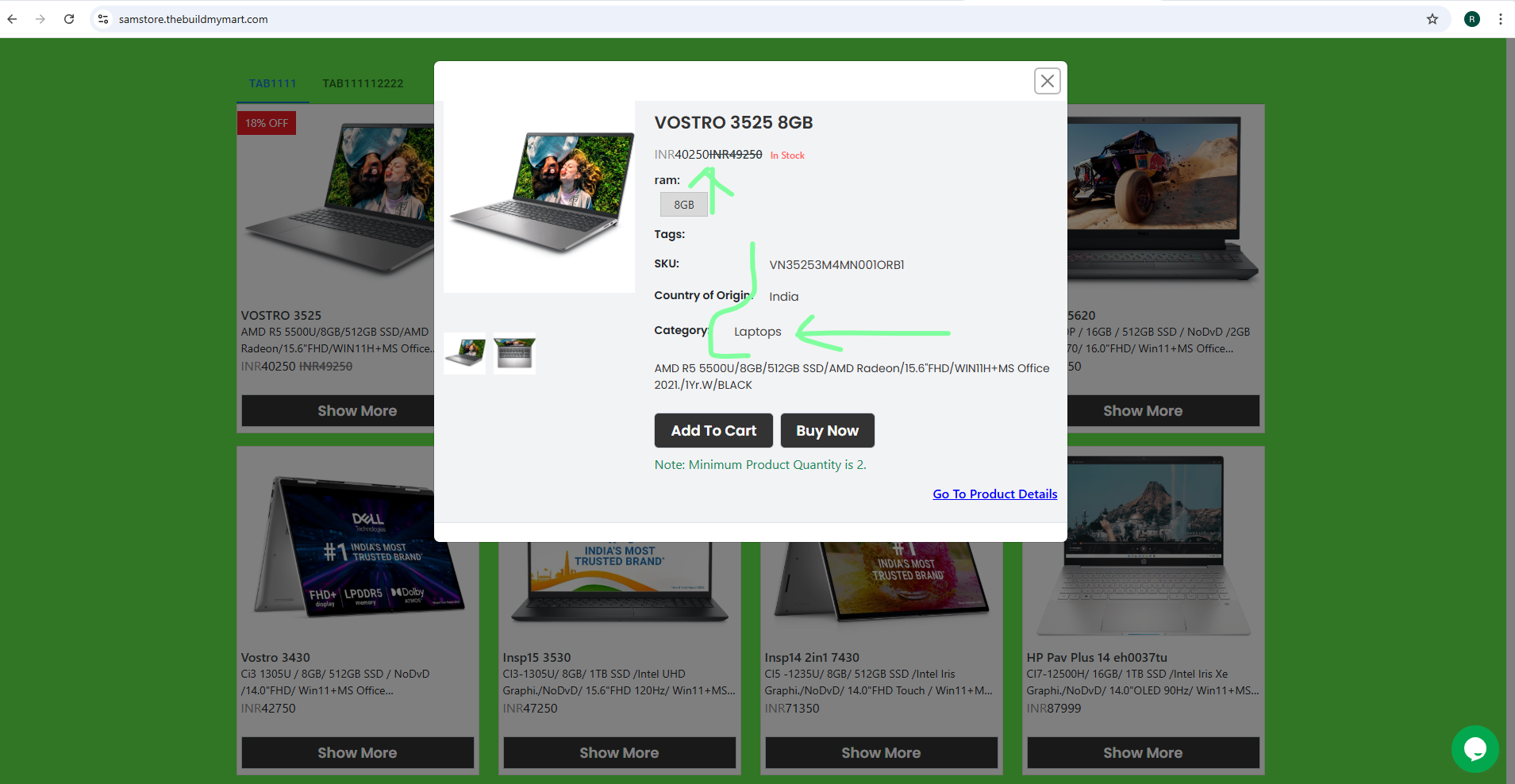Go back to the previous page
This screenshot has height=784, width=1515.
12,19
